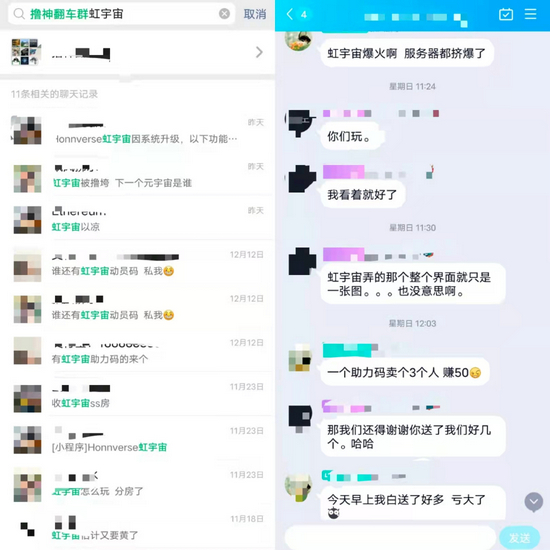Open the group avatar collage thumbnail
This screenshot has height=550, width=550.
(x=25, y=52)
